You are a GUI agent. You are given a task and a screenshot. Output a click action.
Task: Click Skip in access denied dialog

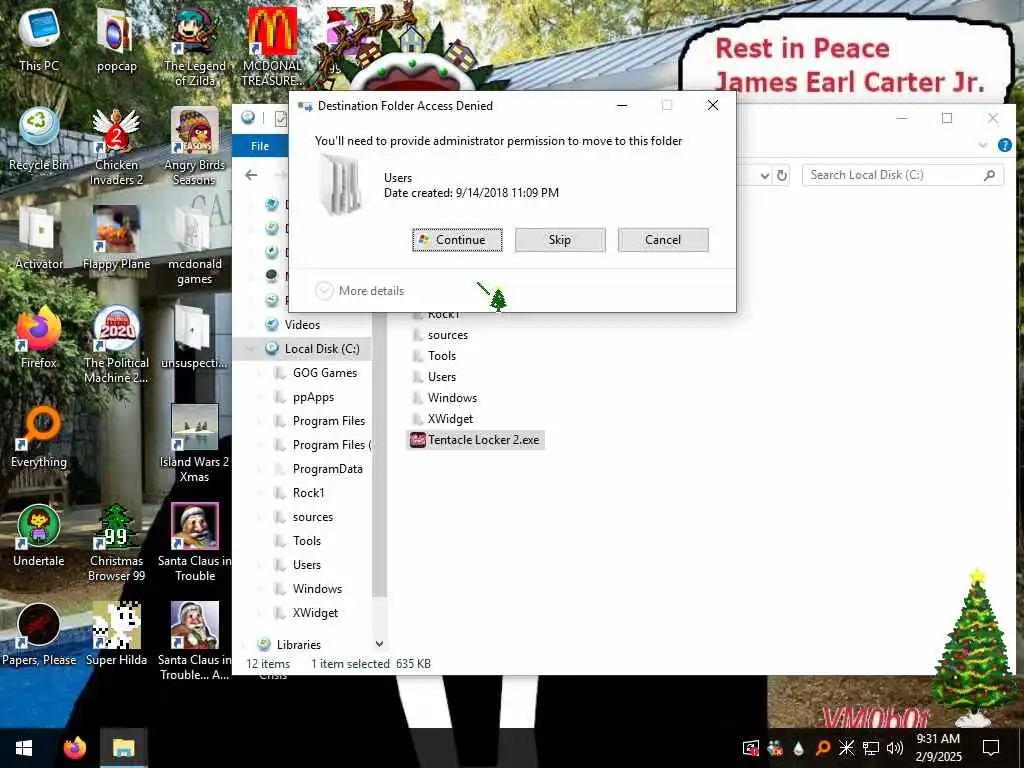point(560,240)
